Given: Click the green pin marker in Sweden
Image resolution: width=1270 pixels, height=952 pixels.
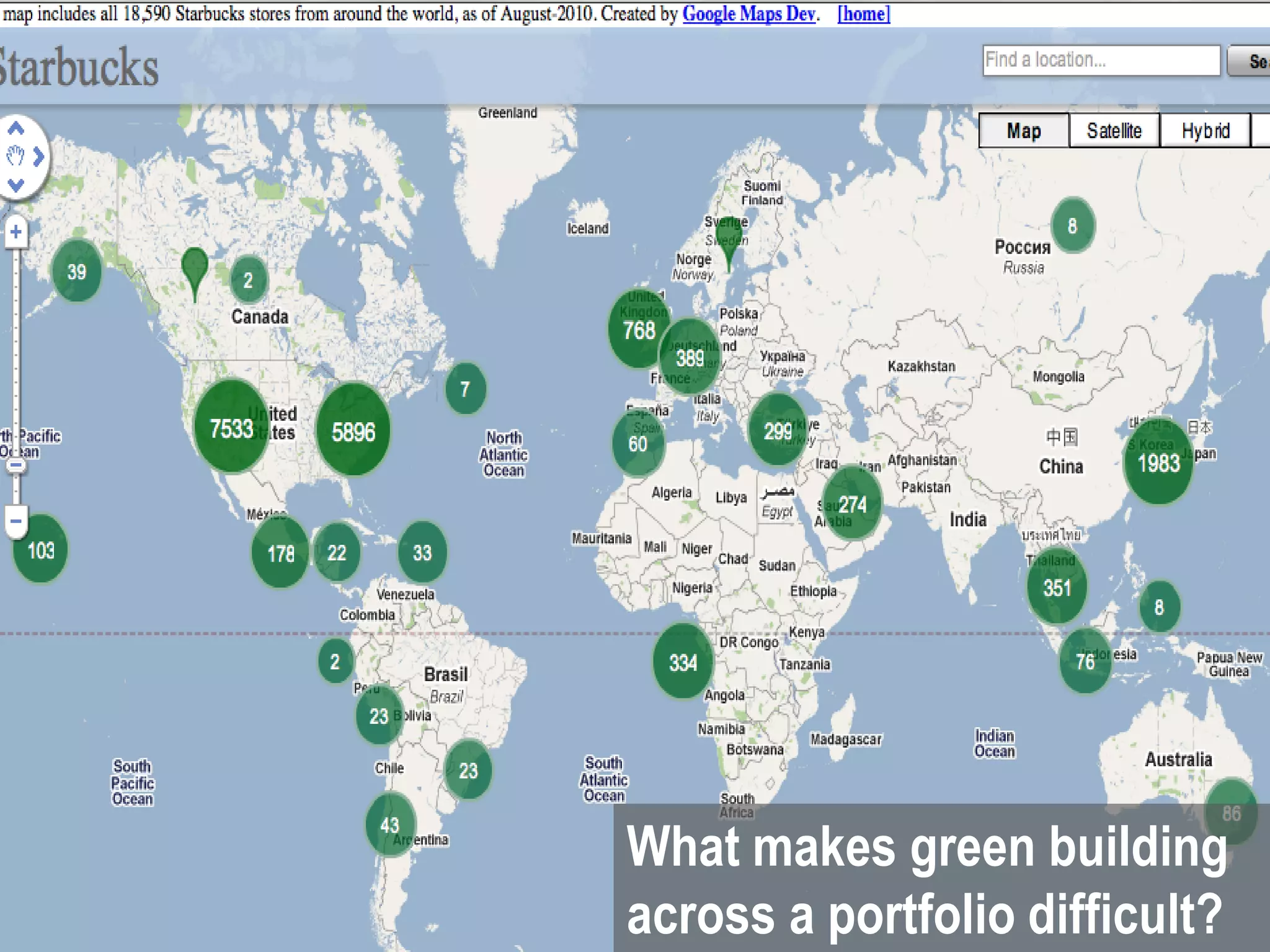Looking at the screenshot, I should (729, 245).
